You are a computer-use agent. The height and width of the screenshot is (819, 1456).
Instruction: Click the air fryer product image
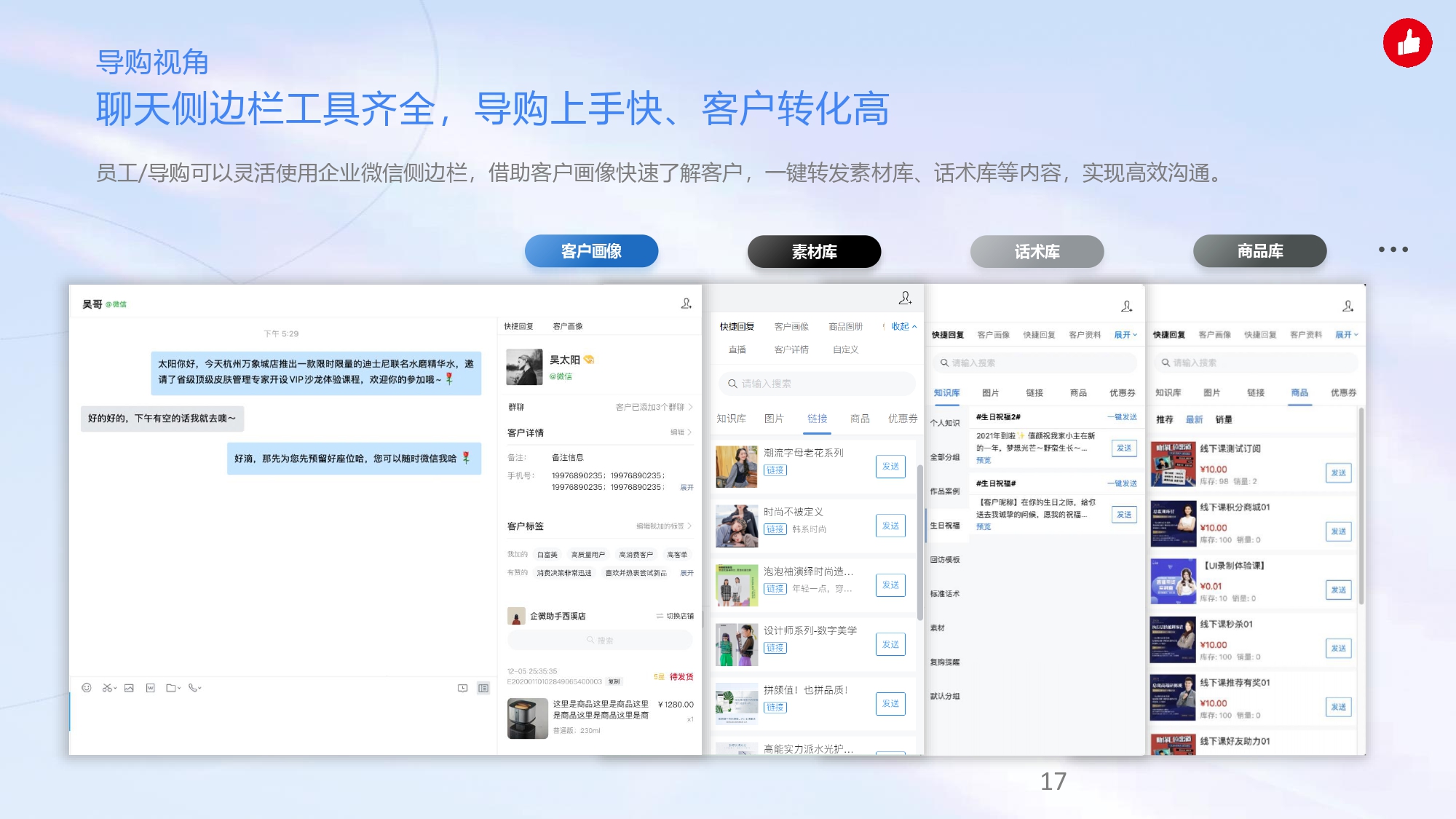click(x=527, y=719)
